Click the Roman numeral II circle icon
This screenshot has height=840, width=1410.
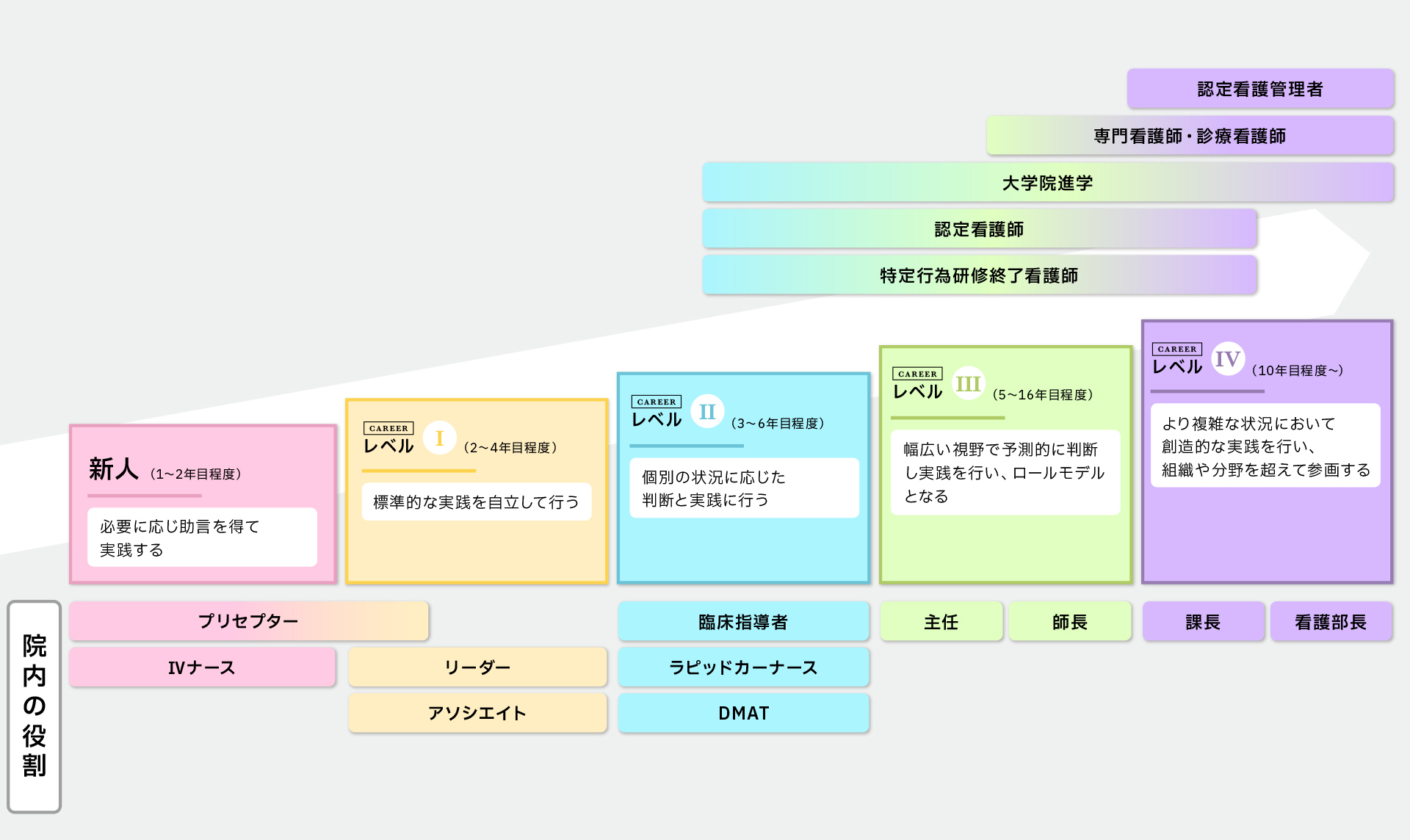coord(707,411)
